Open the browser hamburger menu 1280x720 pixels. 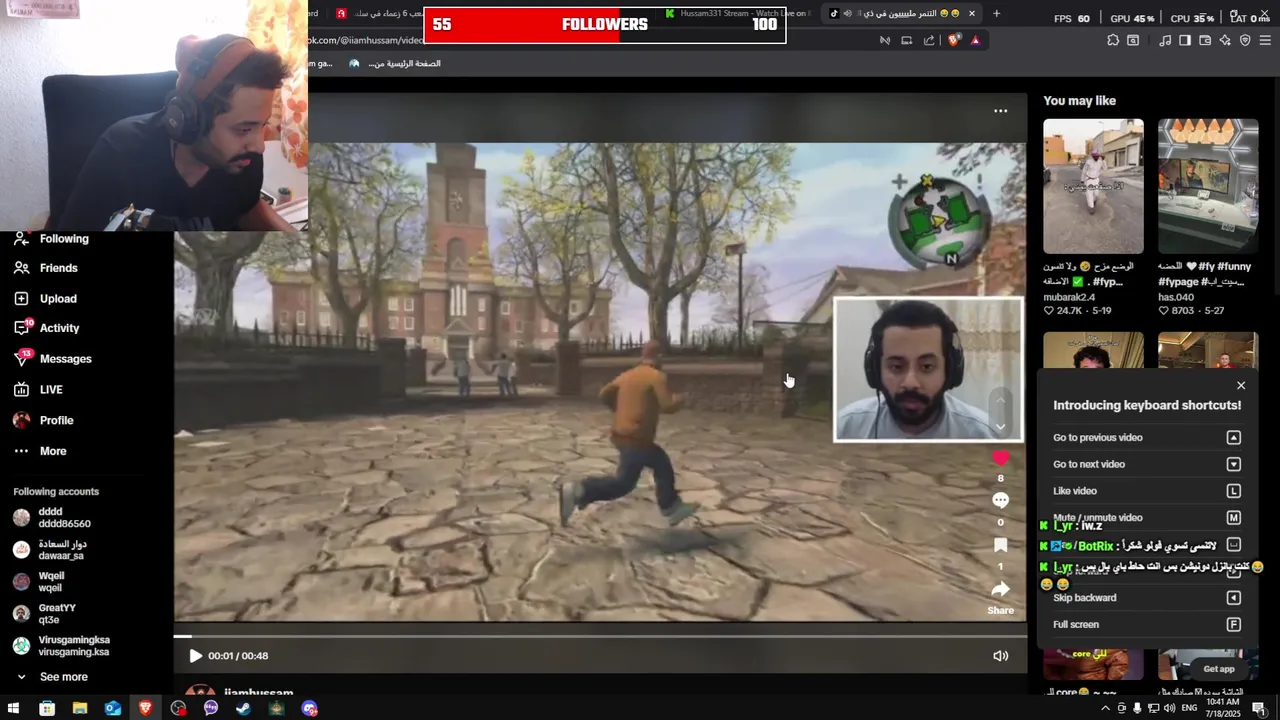pos(1265,40)
